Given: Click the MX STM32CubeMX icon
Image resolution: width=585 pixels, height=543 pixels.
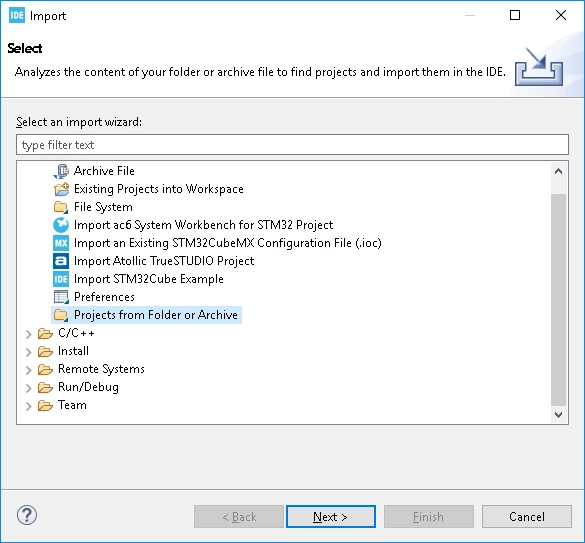Looking at the screenshot, I should (x=61, y=243).
